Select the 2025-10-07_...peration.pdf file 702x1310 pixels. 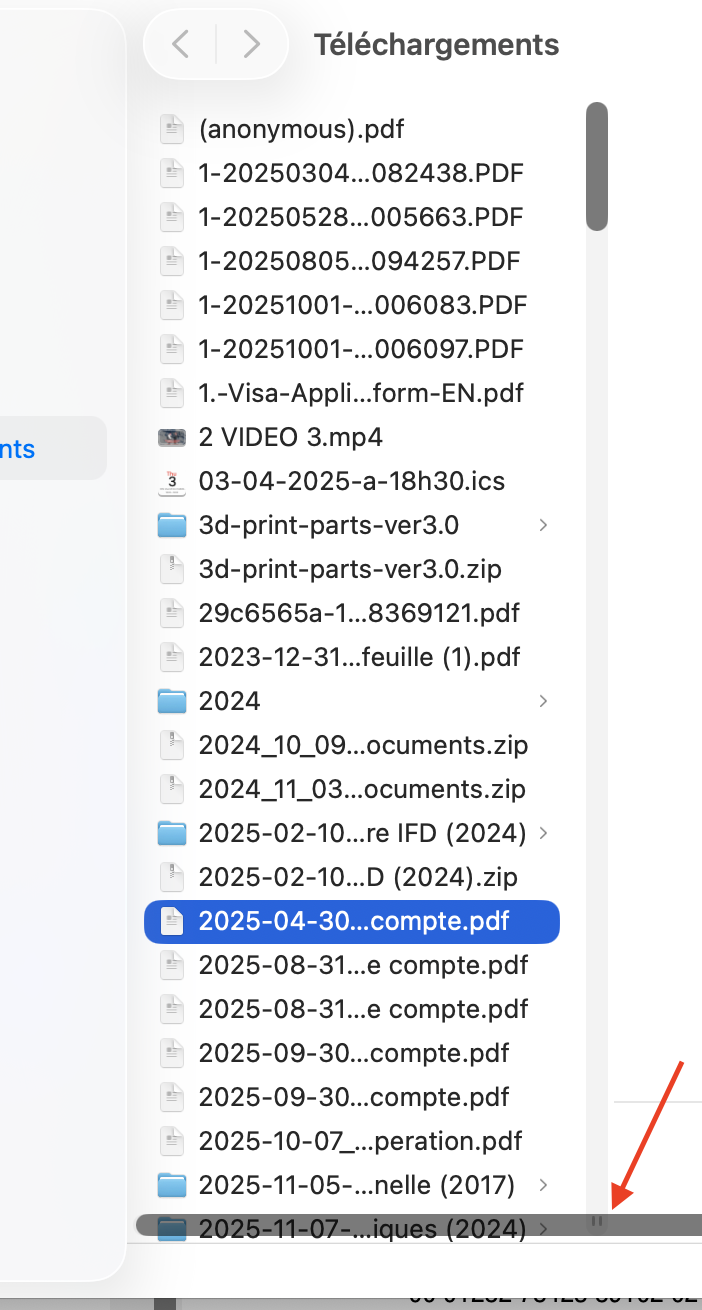(x=360, y=1141)
